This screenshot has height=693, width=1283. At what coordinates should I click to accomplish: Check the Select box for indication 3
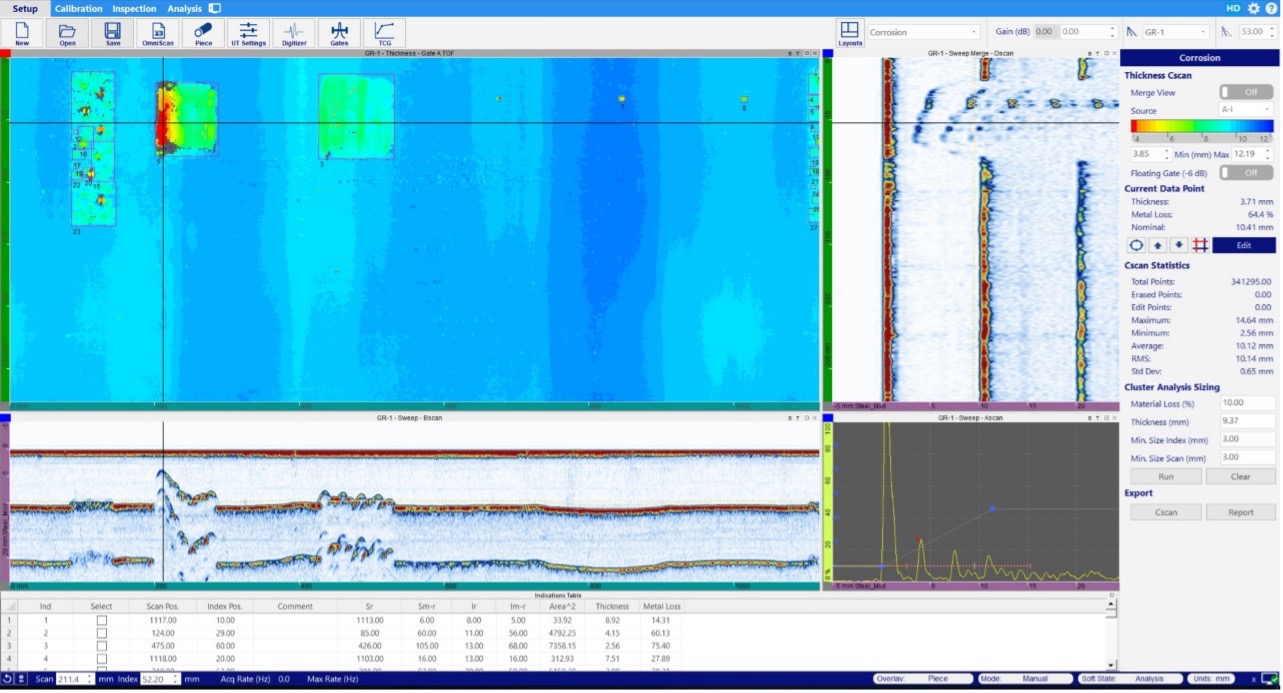pyautogui.click(x=101, y=647)
